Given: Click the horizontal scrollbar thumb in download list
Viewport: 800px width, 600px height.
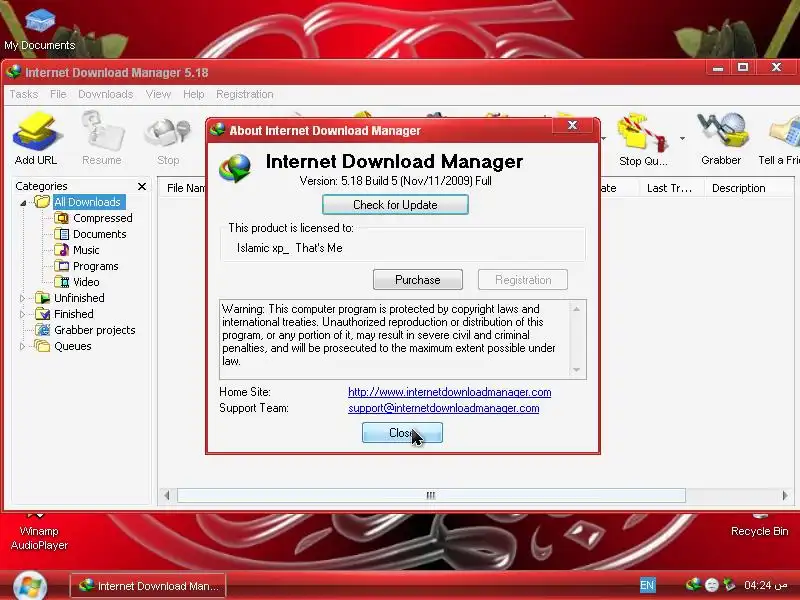Looking at the screenshot, I should tap(431, 495).
